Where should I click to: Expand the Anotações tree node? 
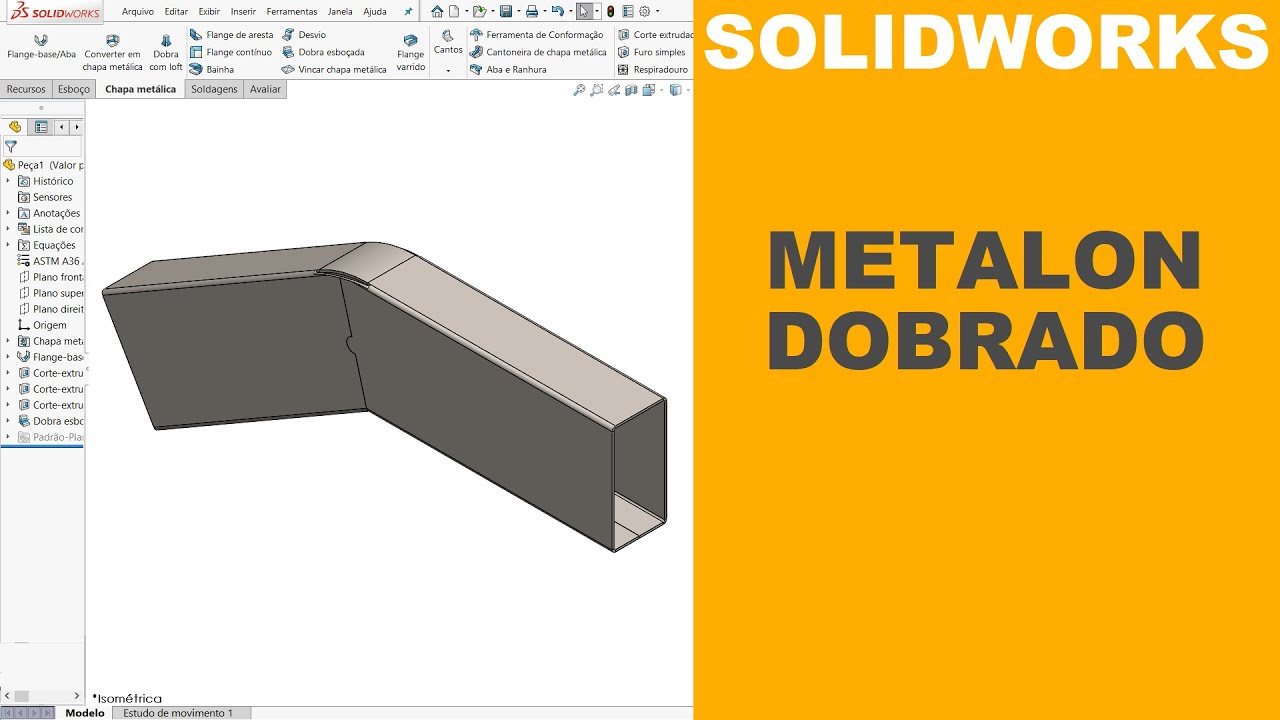tap(8, 213)
